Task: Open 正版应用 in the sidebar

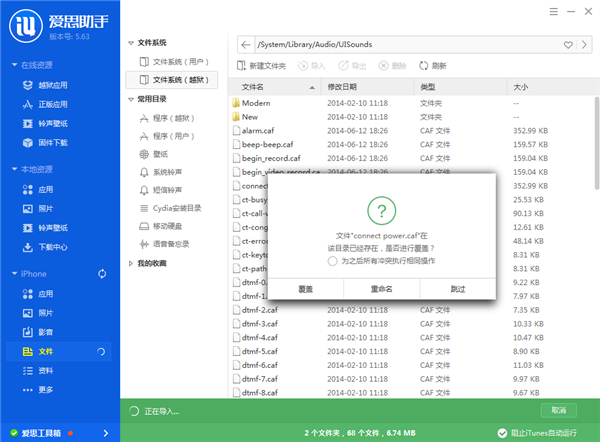Action: point(45,104)
